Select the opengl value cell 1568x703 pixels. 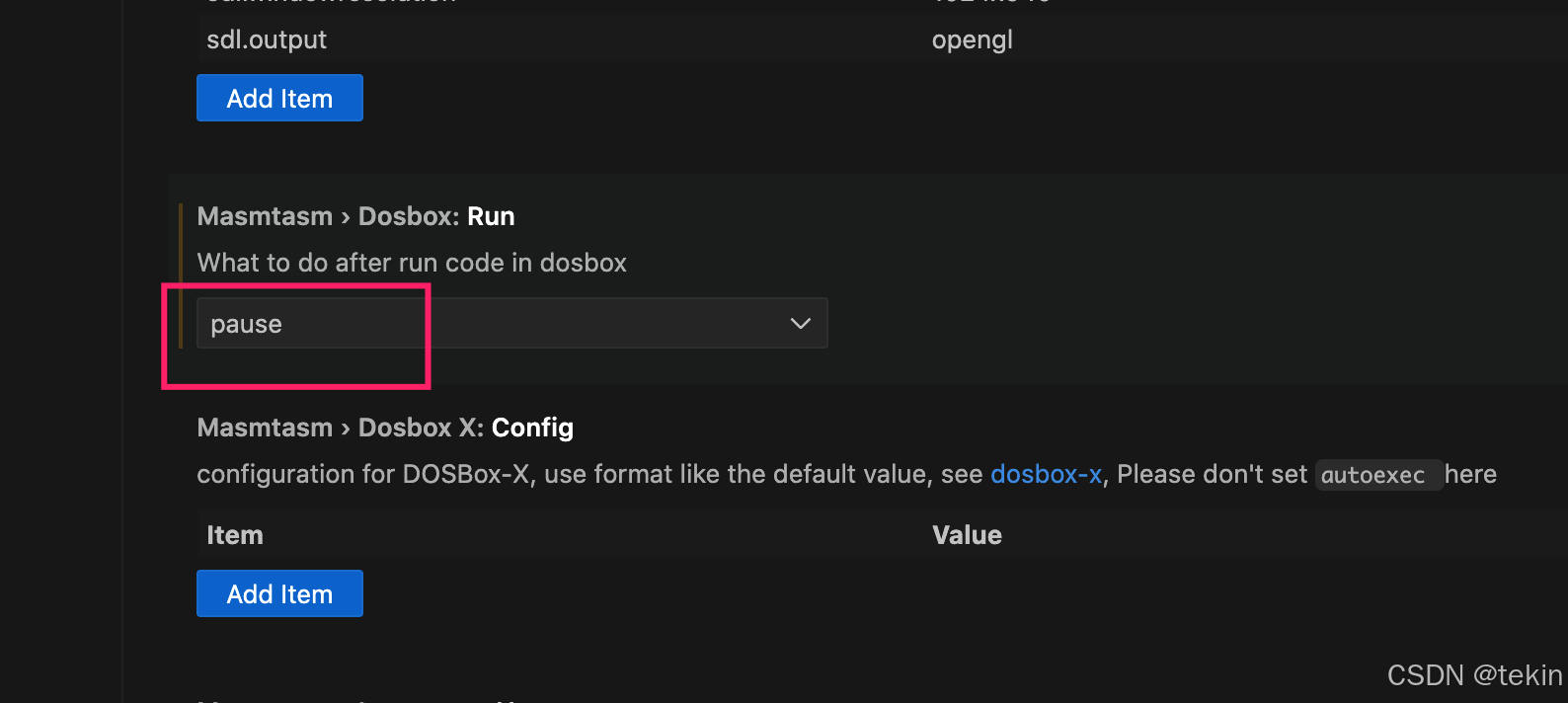tap(973, 39)
